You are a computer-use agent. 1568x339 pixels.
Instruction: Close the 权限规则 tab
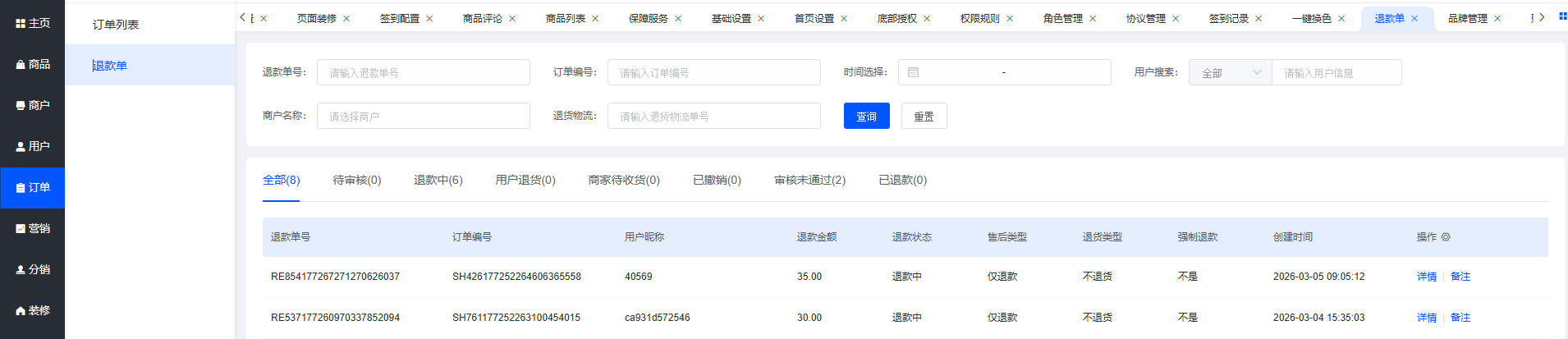point(1010,19)
